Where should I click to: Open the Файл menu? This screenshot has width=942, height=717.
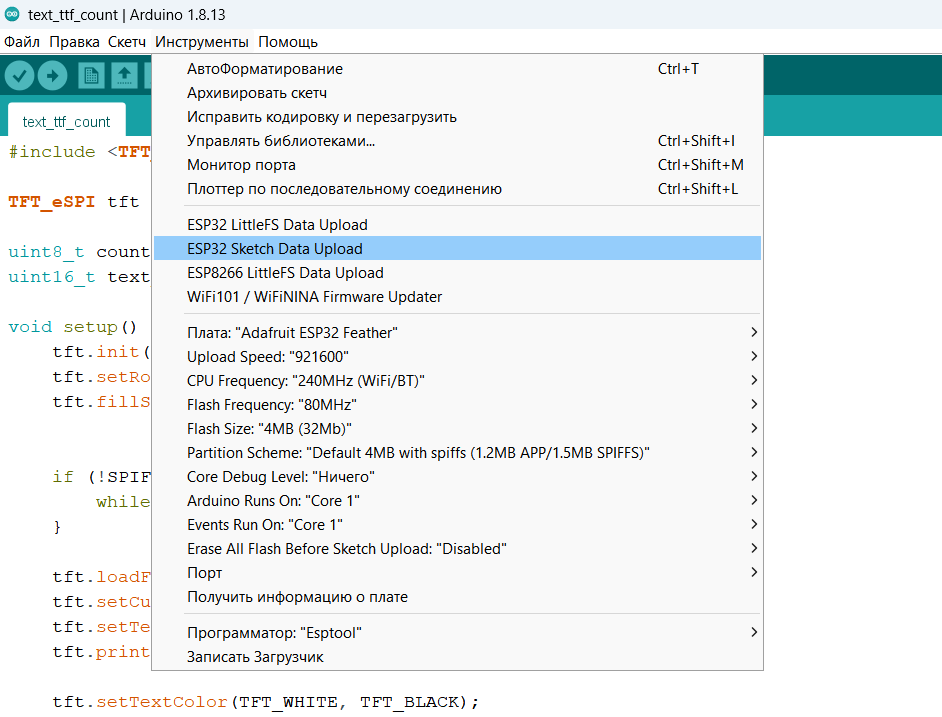(x=22, y=42)
